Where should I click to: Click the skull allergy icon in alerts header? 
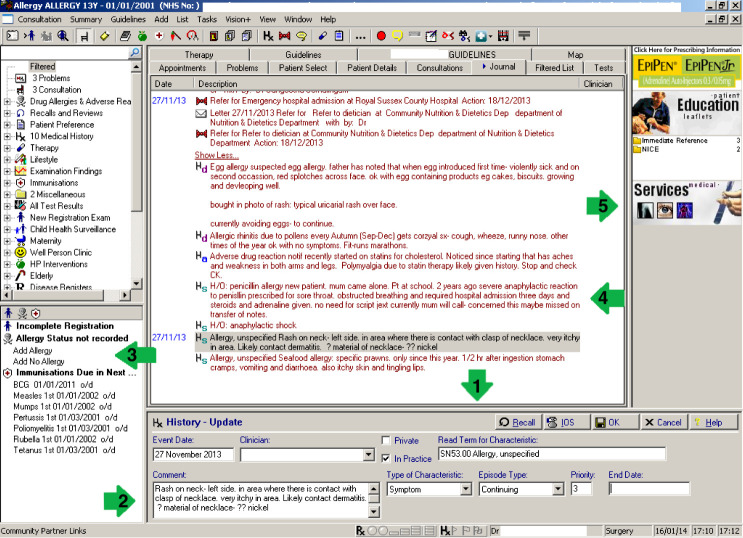[22, 313]
